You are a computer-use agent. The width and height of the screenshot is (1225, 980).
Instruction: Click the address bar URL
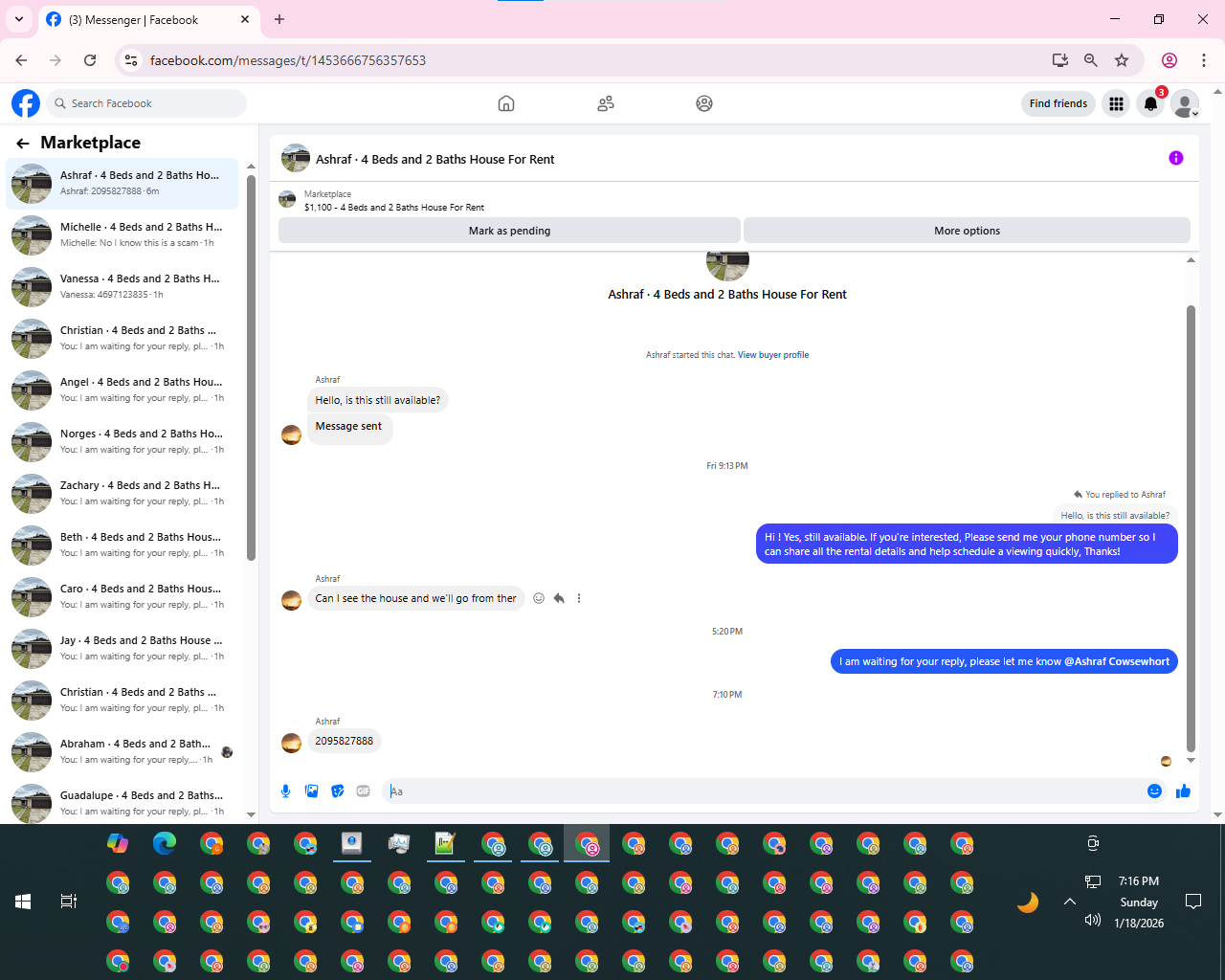[288, 60]
